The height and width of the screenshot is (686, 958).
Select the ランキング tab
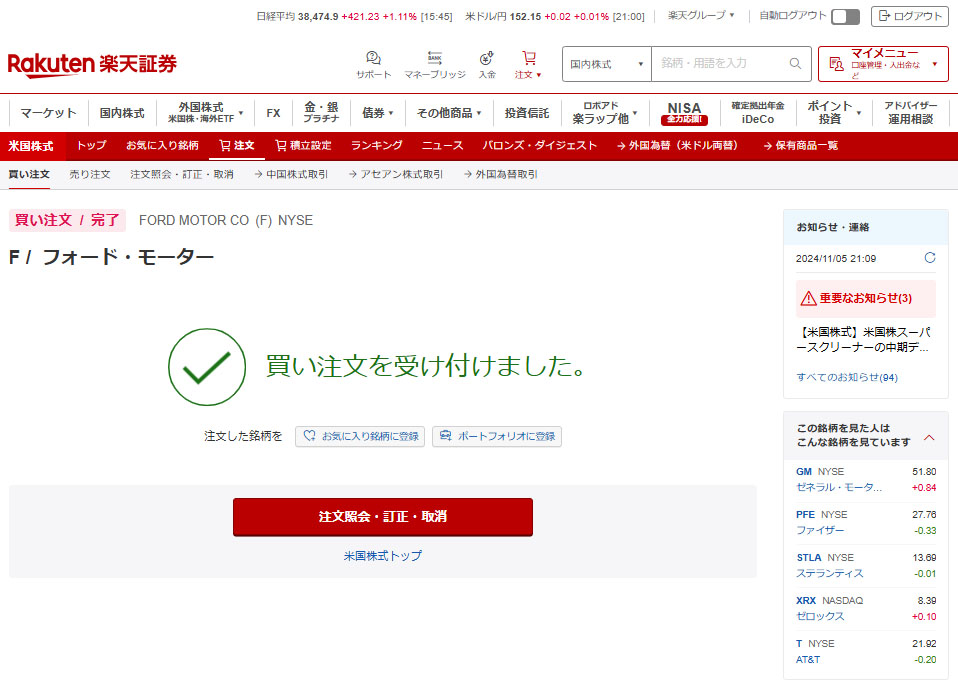click(x=376, y=146)
